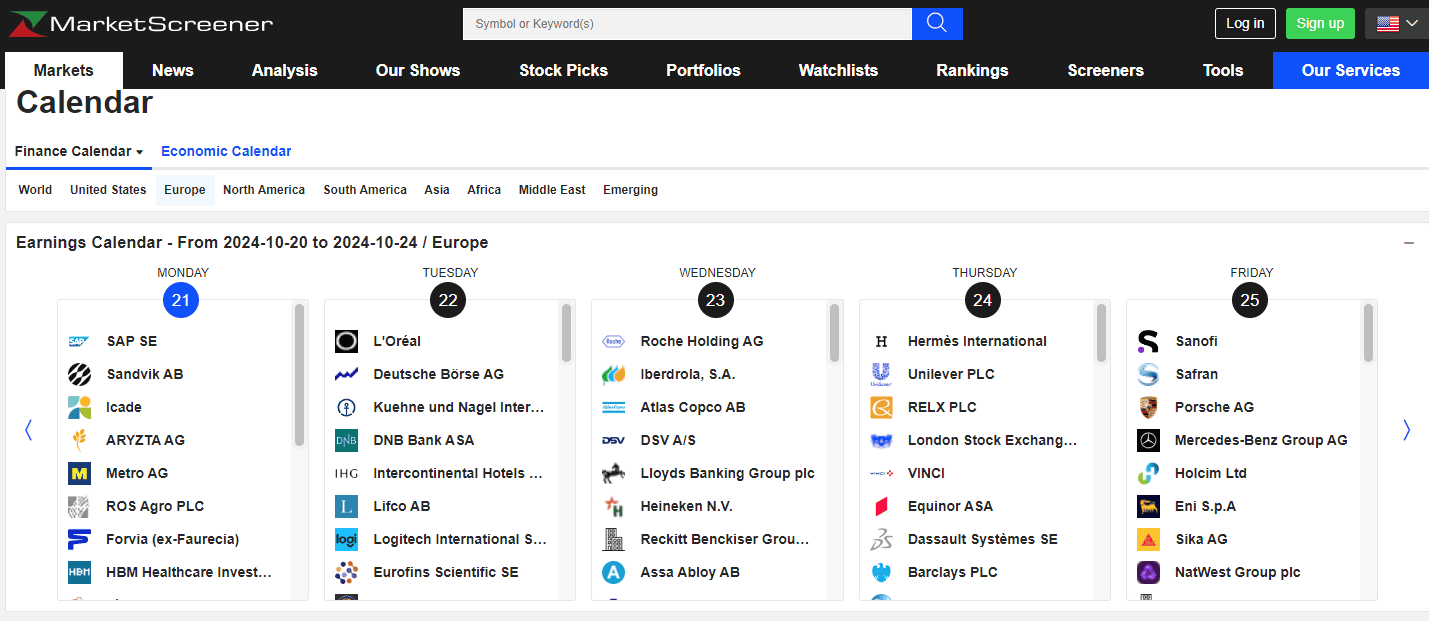Screen dimensions: 1429x621
Task: Open the Hermès International link
Action: [977, 341]
